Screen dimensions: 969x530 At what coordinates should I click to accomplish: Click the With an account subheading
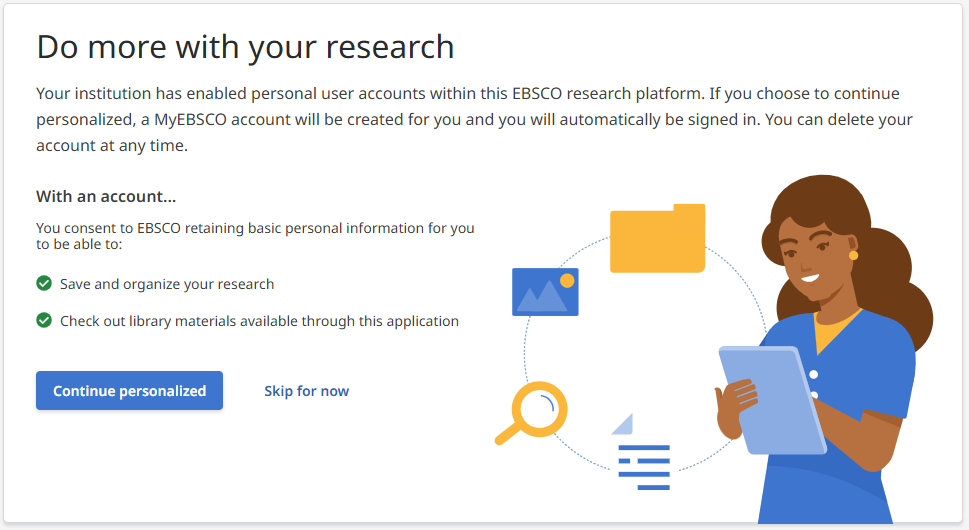coord(106,197)
